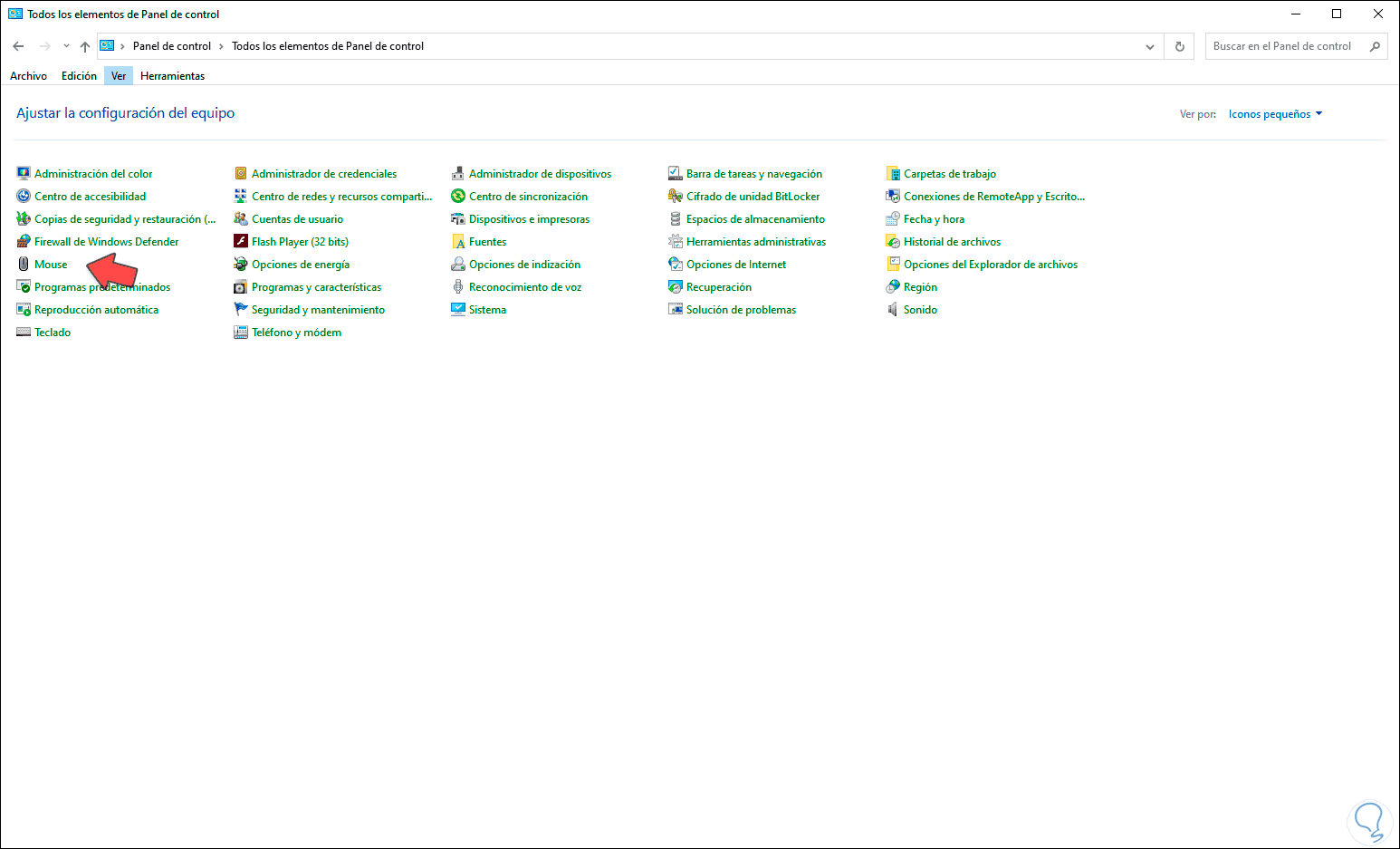Click the Opciones de Internet icon
This screenshot has width=1400, height=849.
tap(676, 264)
